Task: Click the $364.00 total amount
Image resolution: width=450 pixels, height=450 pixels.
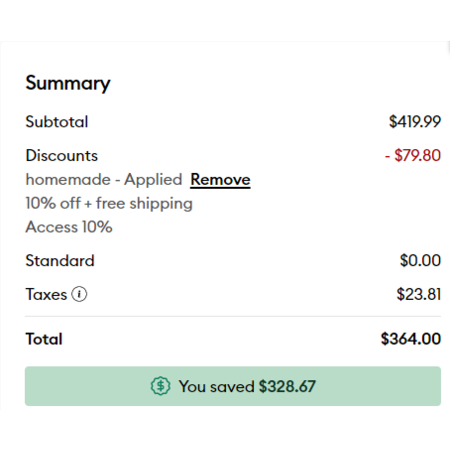Action: 411,339
